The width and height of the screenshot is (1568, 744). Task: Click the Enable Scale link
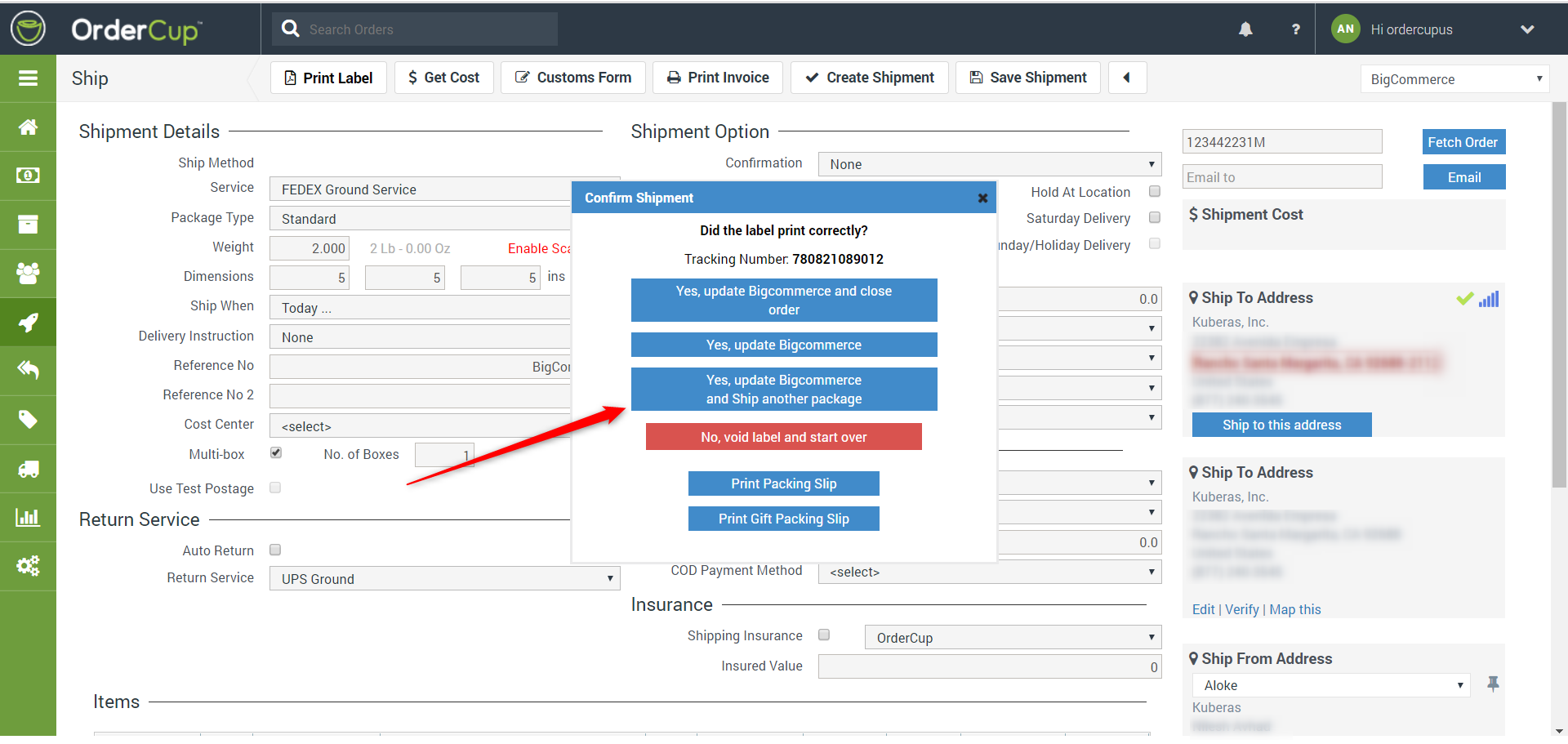539,248
